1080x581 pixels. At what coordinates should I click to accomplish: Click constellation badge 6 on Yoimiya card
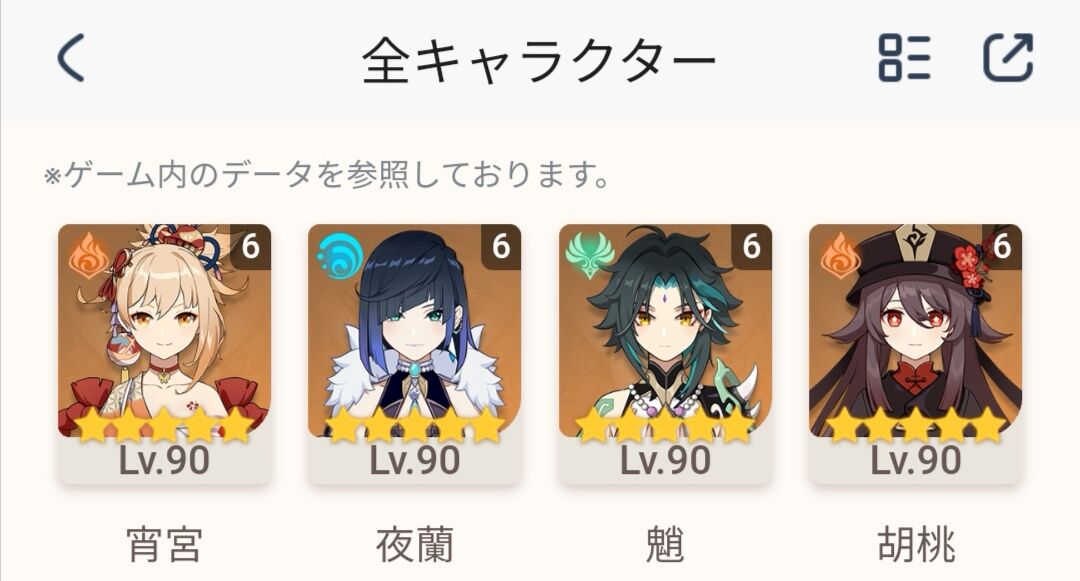(251, 246)
